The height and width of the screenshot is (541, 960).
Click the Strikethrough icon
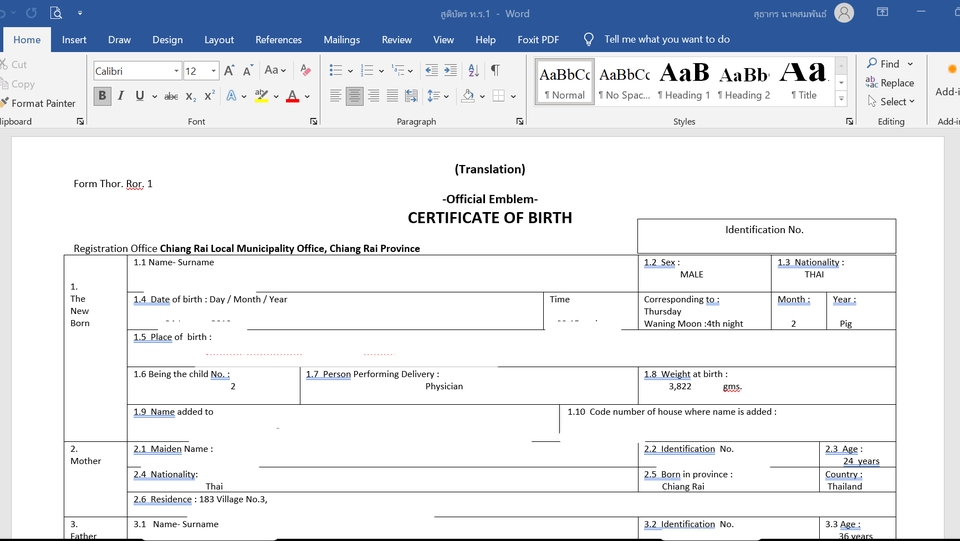(171, 96)
